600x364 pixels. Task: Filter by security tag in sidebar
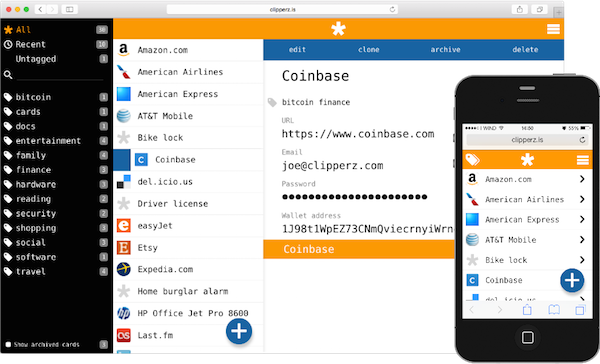[56, 213]
